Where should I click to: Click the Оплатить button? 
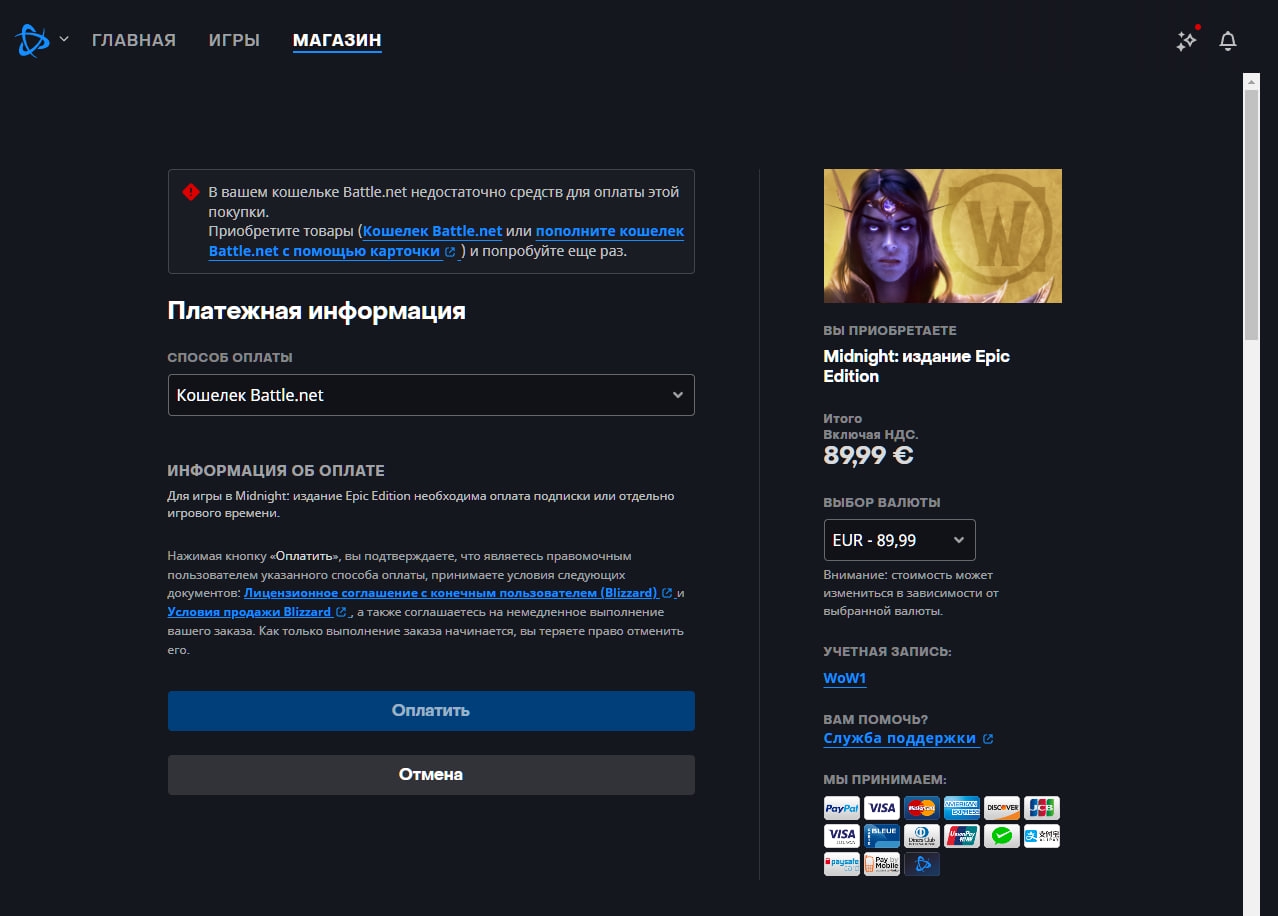click(x=431, y=711)
